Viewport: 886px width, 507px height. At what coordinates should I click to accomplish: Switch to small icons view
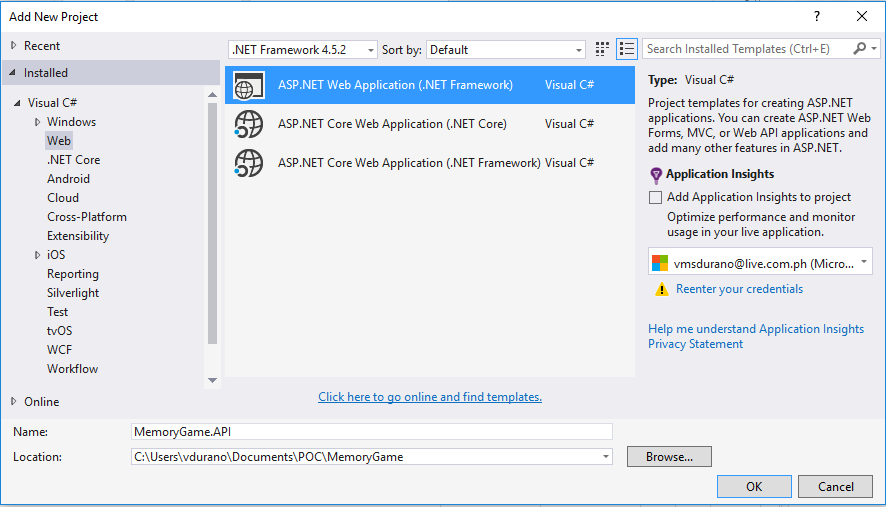(x=602, y=49)
